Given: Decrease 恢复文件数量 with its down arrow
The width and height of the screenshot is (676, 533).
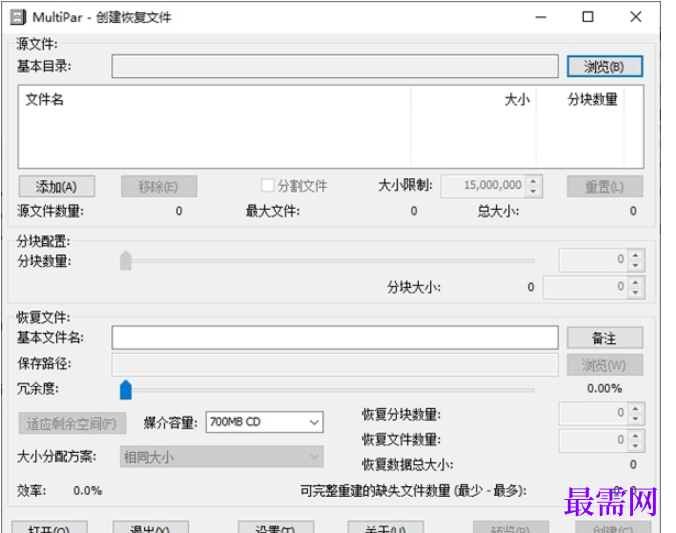Looking at the screenshot, I should pos(635,446).
